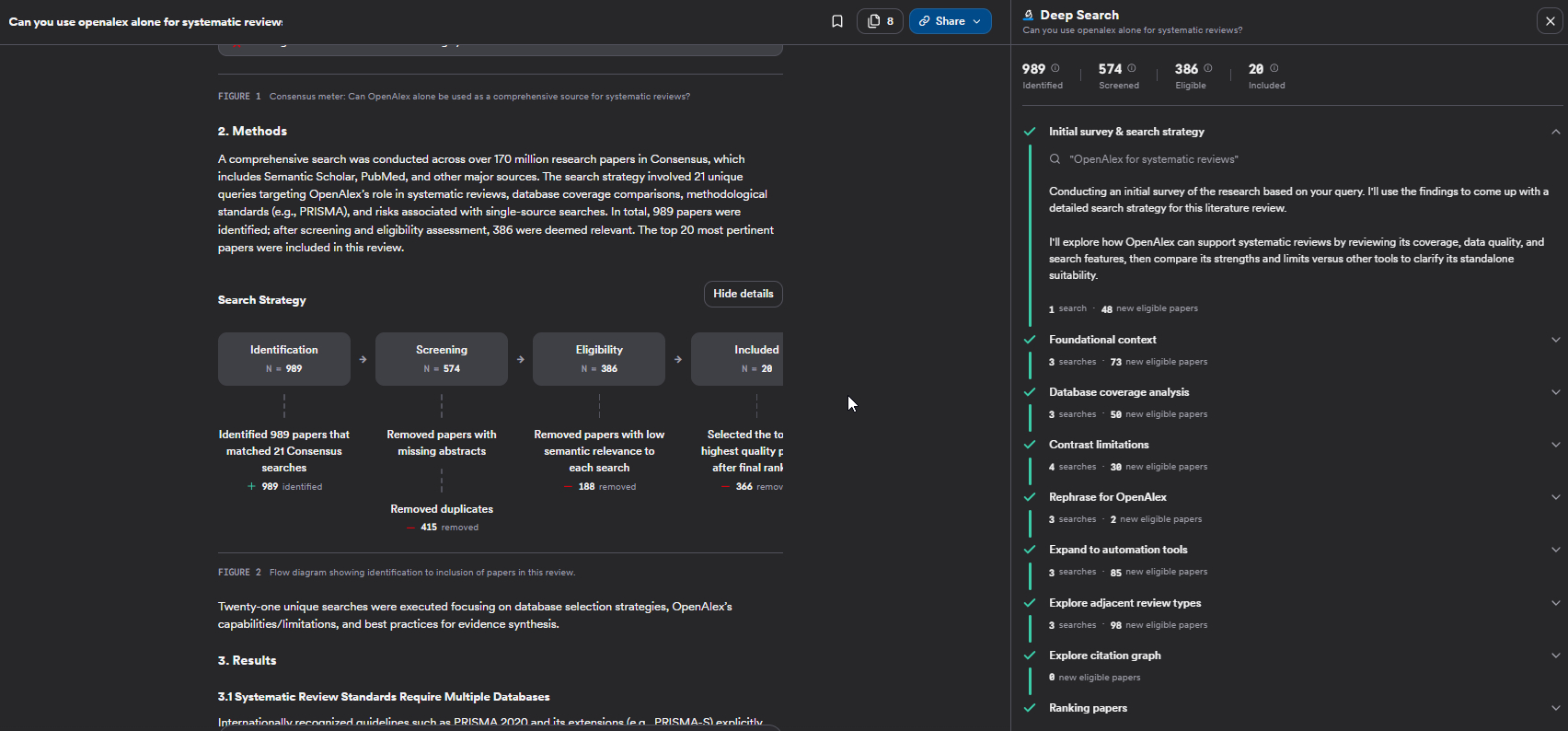1568x731 pixels.
Task: Click the bookmark icon in the header
Action: tap(836, 21)
